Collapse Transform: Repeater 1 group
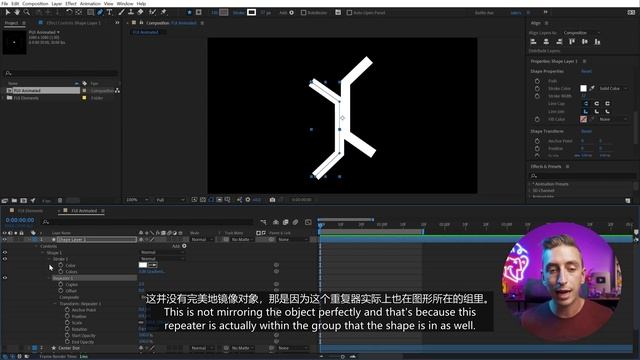This screenshot has height=360, width=640. [x=56, y=304]
